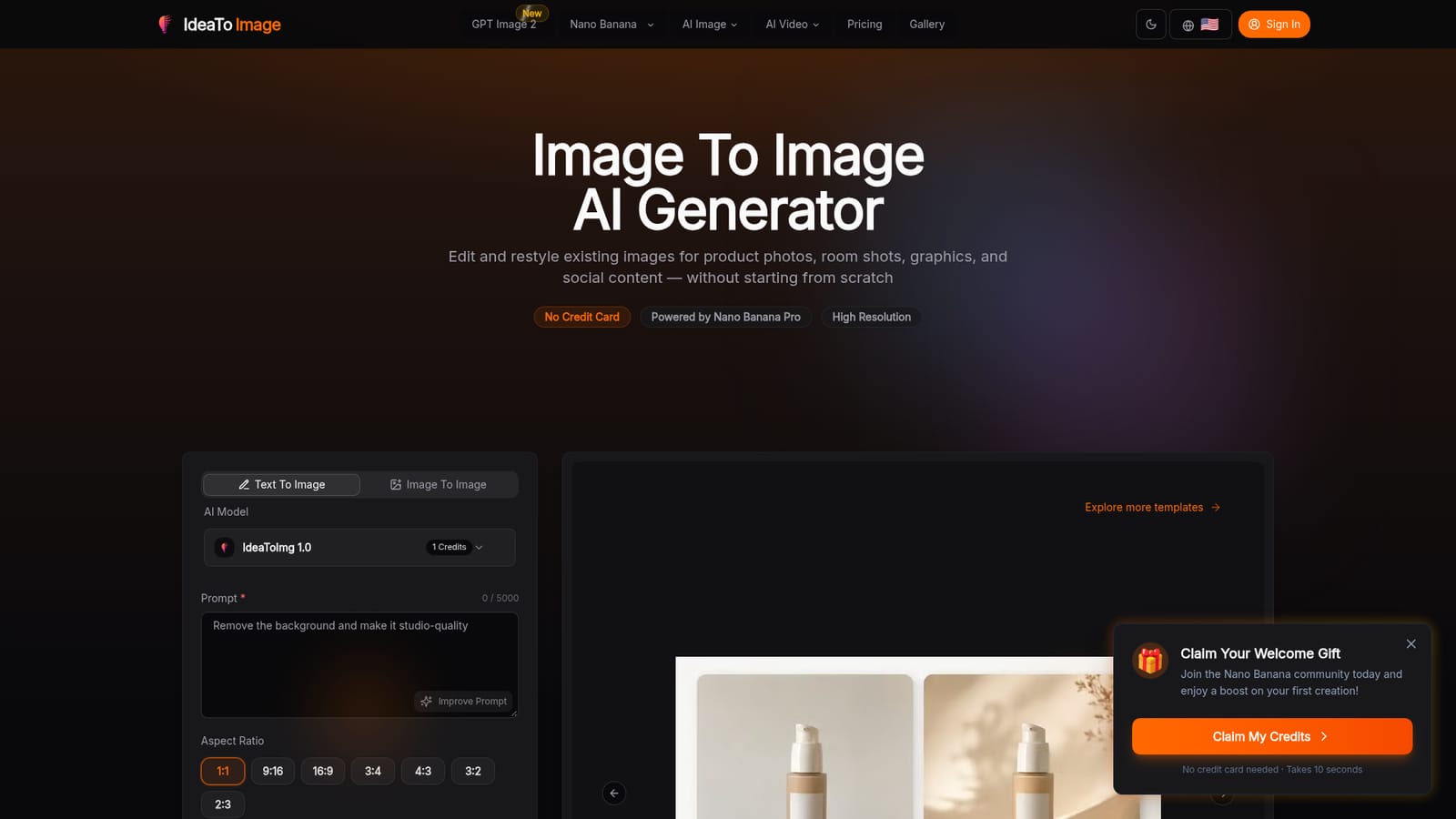The height and width of the screenshot is (819, 1456).
Task: Expand the AI Image menu
Action: point(710,25)
